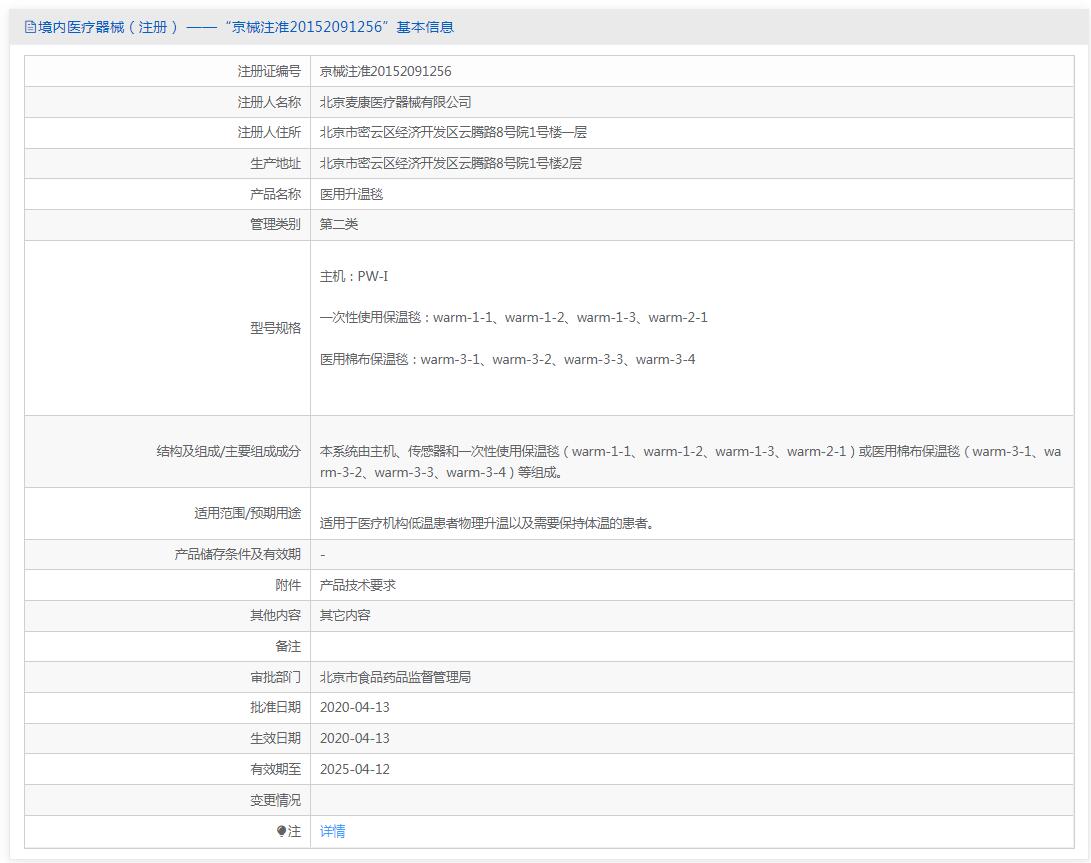Click the 注册证编号 label
The width and height of the screenshot is (1091, 863).
coord(269,71)
